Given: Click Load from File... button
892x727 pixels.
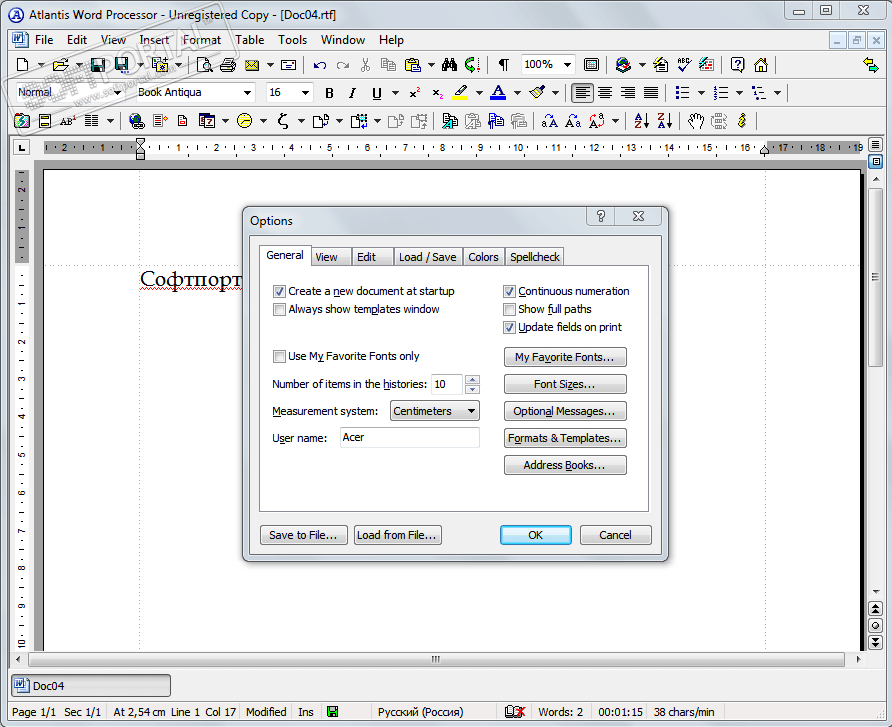Looking at the screenshot, I should pyautogui.click(x=398, y=535).
